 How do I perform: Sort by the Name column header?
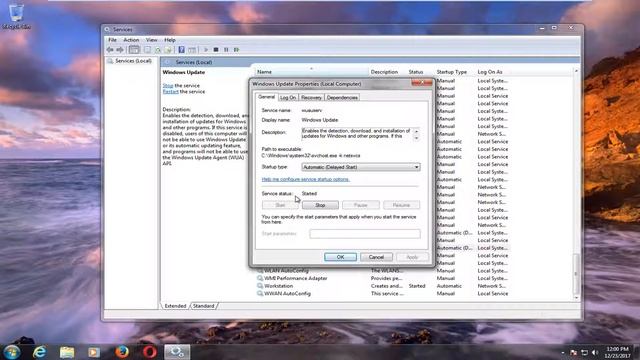(x=311, y=72)
